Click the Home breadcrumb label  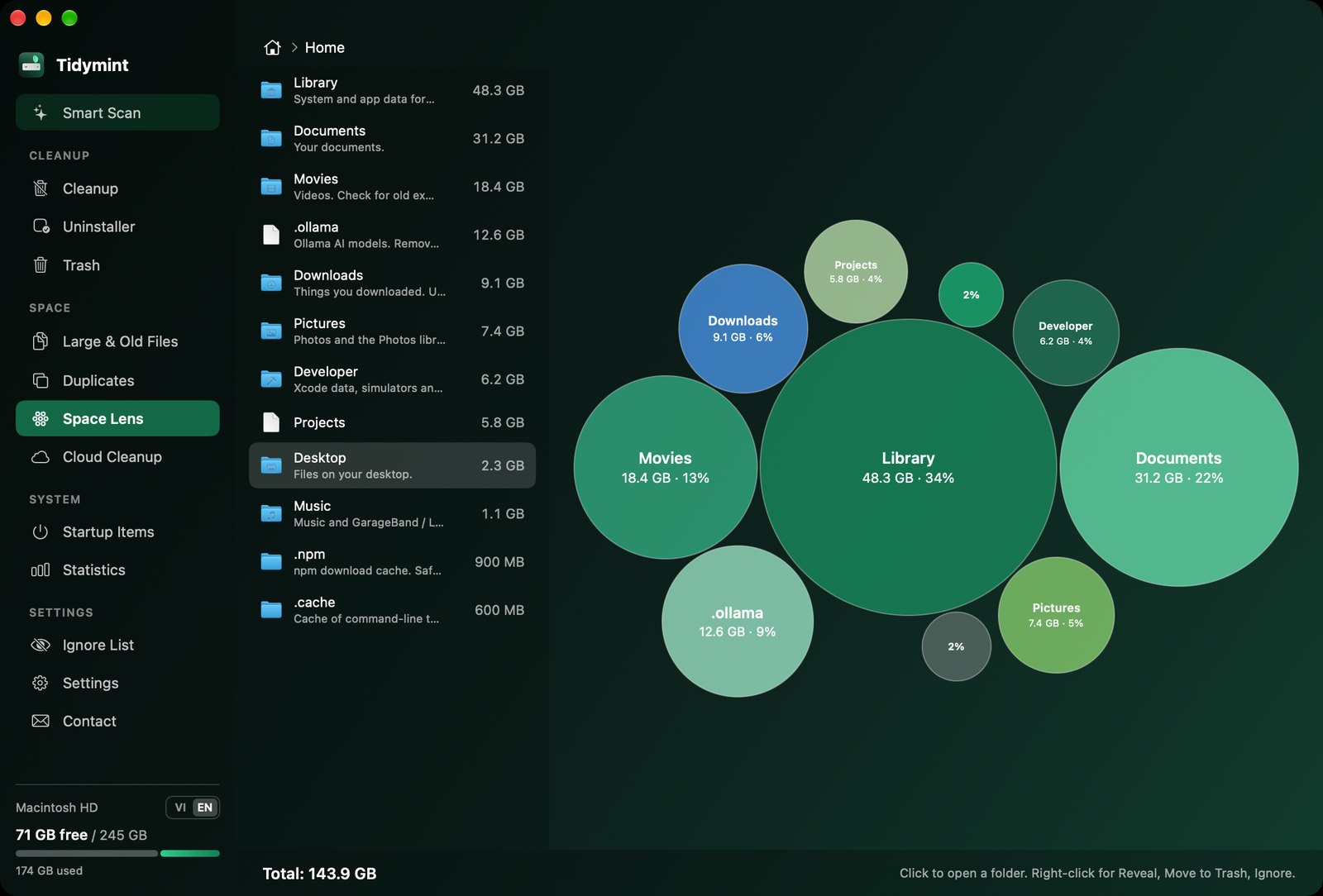click(325, 47)
